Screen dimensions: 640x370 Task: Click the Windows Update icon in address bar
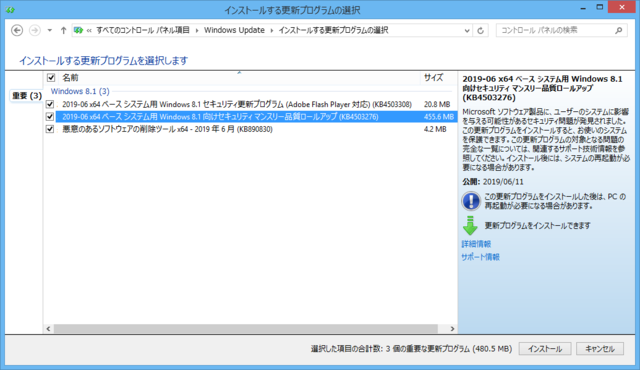(x=78, y=30)
